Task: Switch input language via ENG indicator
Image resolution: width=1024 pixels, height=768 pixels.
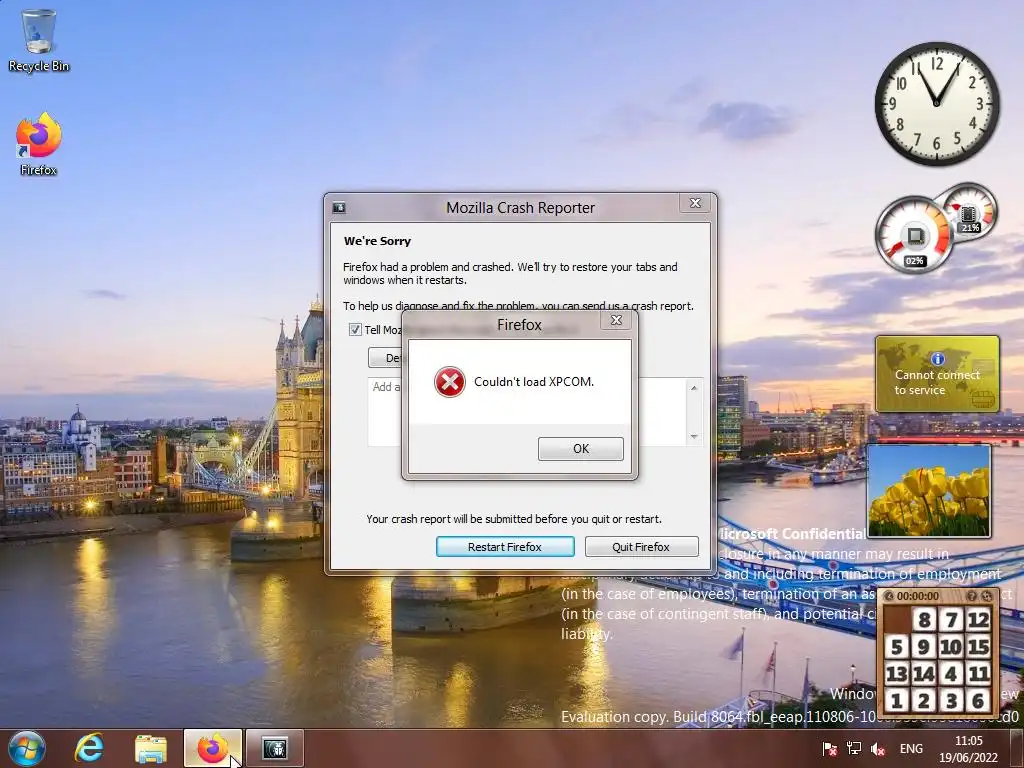Action: 911,749
